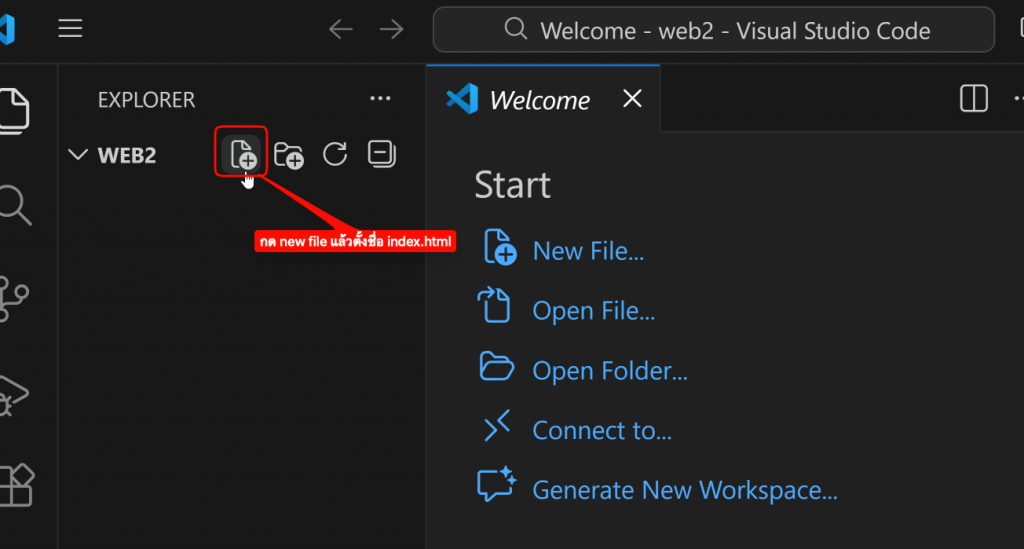Split the editor to the right

pos(973,99)
